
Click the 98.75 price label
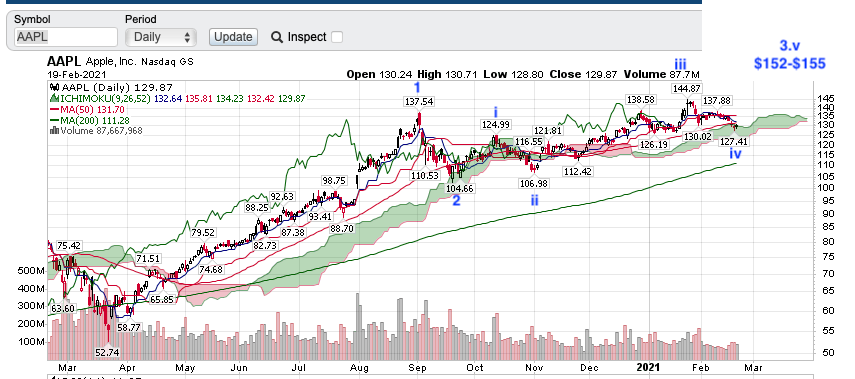coord(334,181)
